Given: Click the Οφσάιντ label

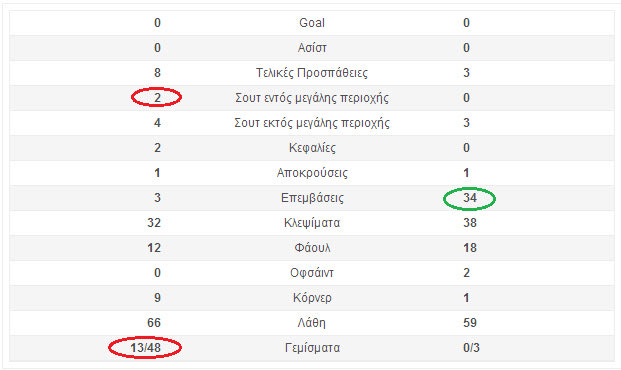Looking at the screenshot, I should click(x=312, y=273).
